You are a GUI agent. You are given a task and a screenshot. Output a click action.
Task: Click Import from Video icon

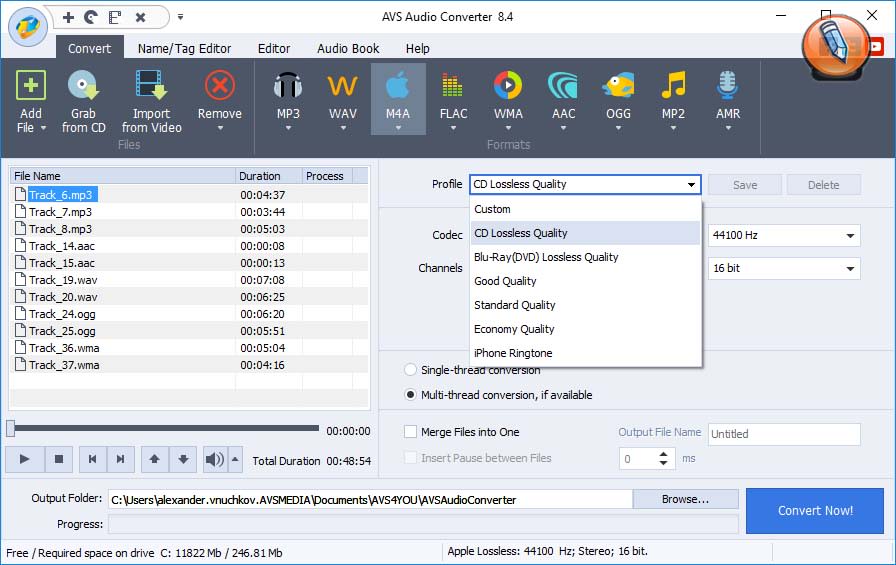click(151, 86)
